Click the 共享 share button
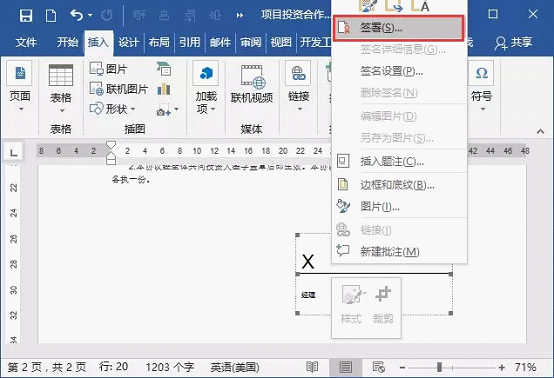Viewport: 554px width, 378px height. [x=513, y=43]
